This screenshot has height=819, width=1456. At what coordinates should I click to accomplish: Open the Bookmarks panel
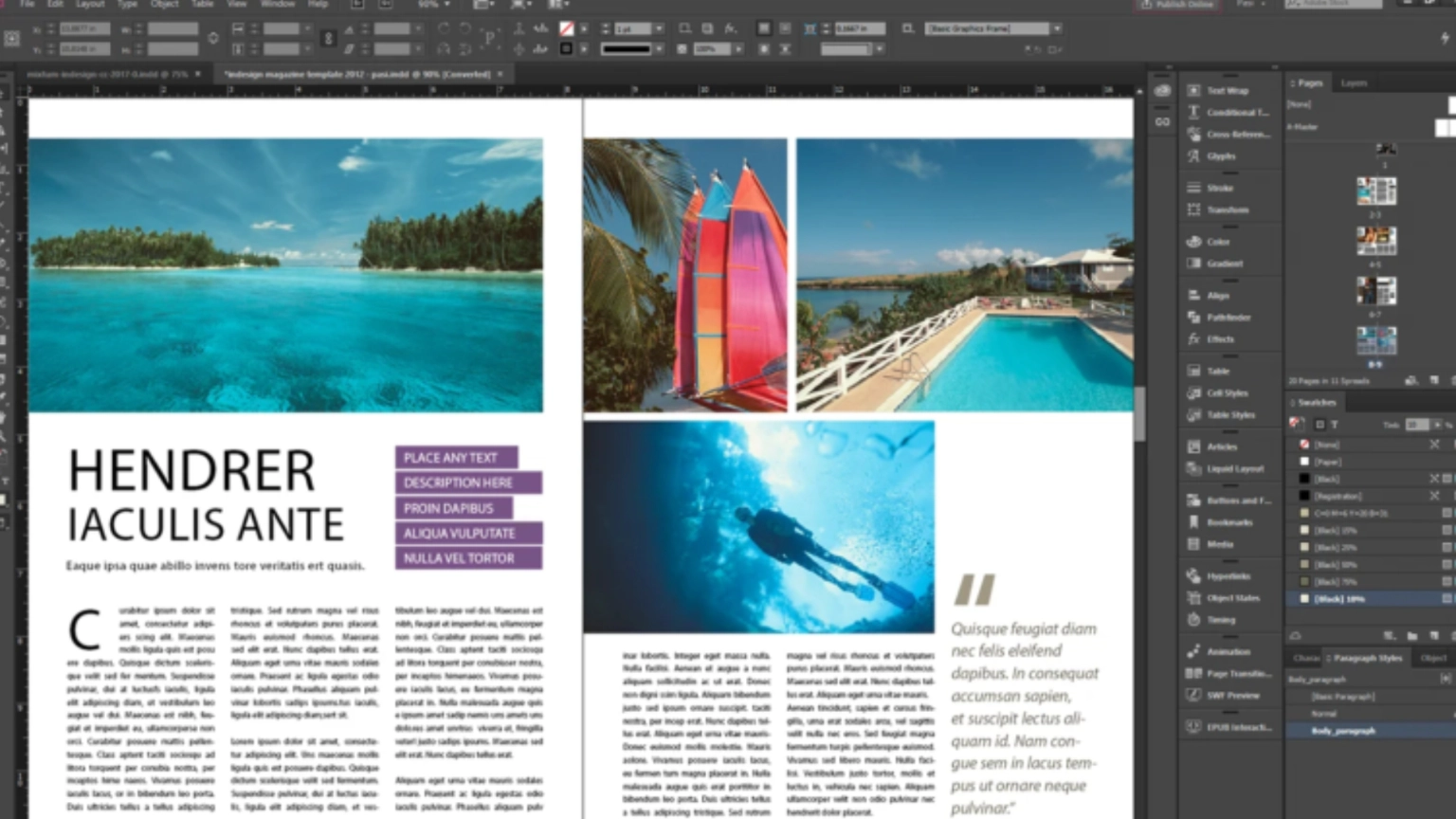click(x=1228, y=522)
